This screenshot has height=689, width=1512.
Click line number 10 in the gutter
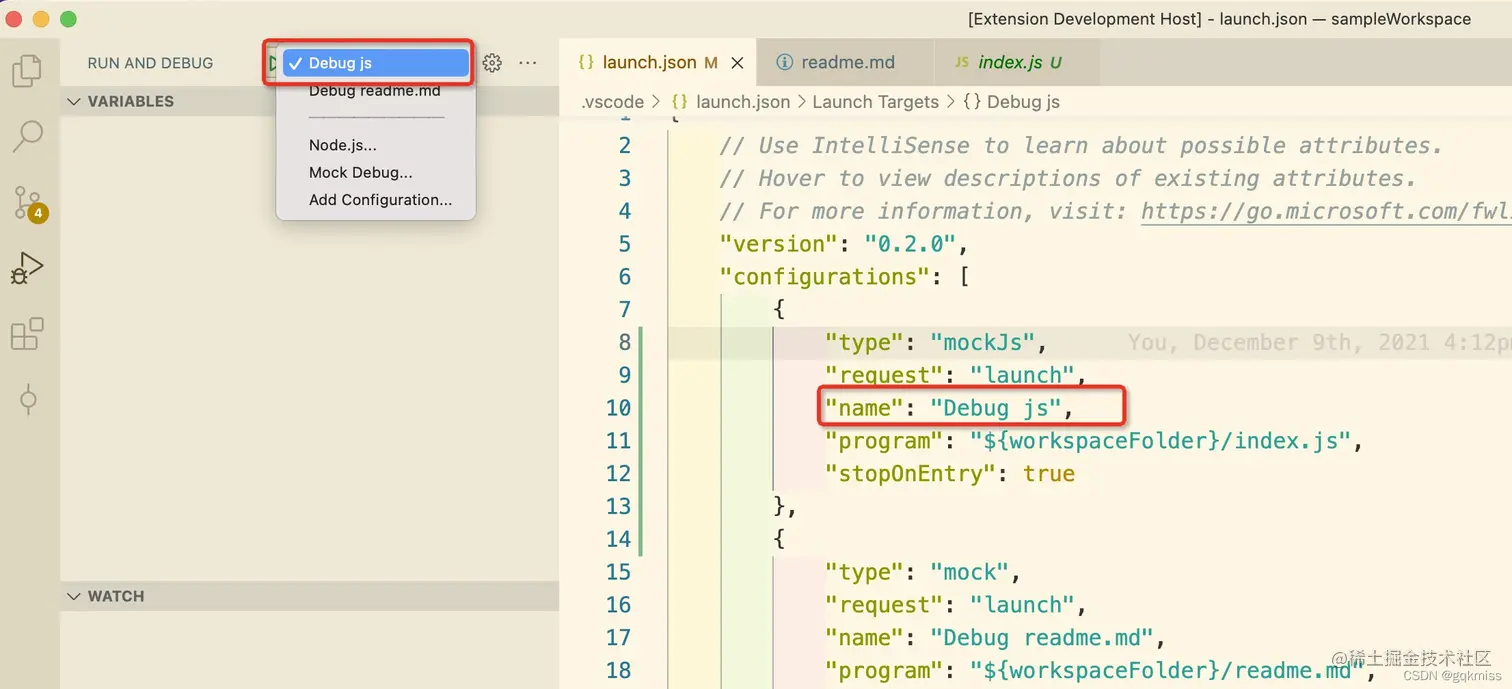pos(618,408)
